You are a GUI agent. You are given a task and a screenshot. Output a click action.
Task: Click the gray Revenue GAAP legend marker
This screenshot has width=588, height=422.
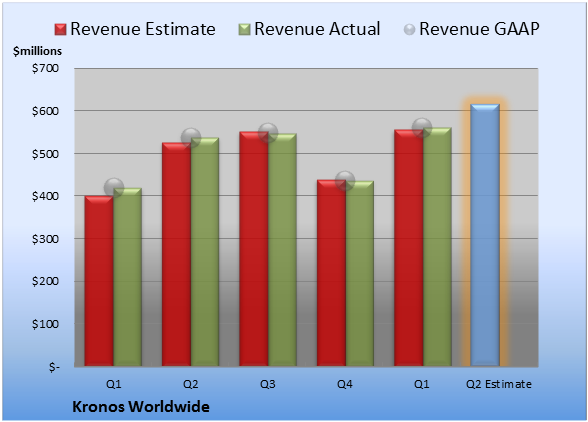coord(409,29)
